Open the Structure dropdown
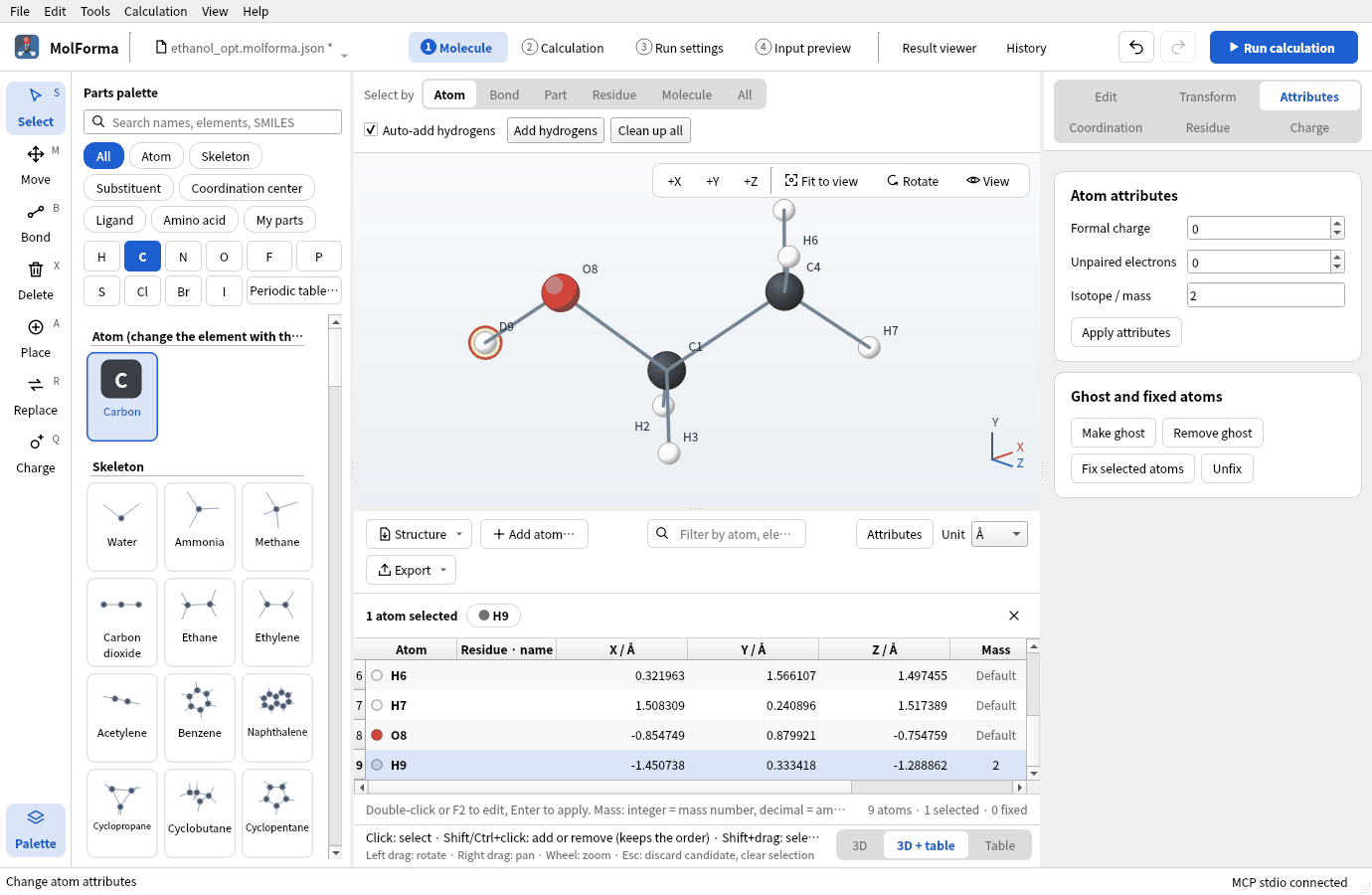The width and height of the screenshot is (1372, 895). (x=420, y=534)
